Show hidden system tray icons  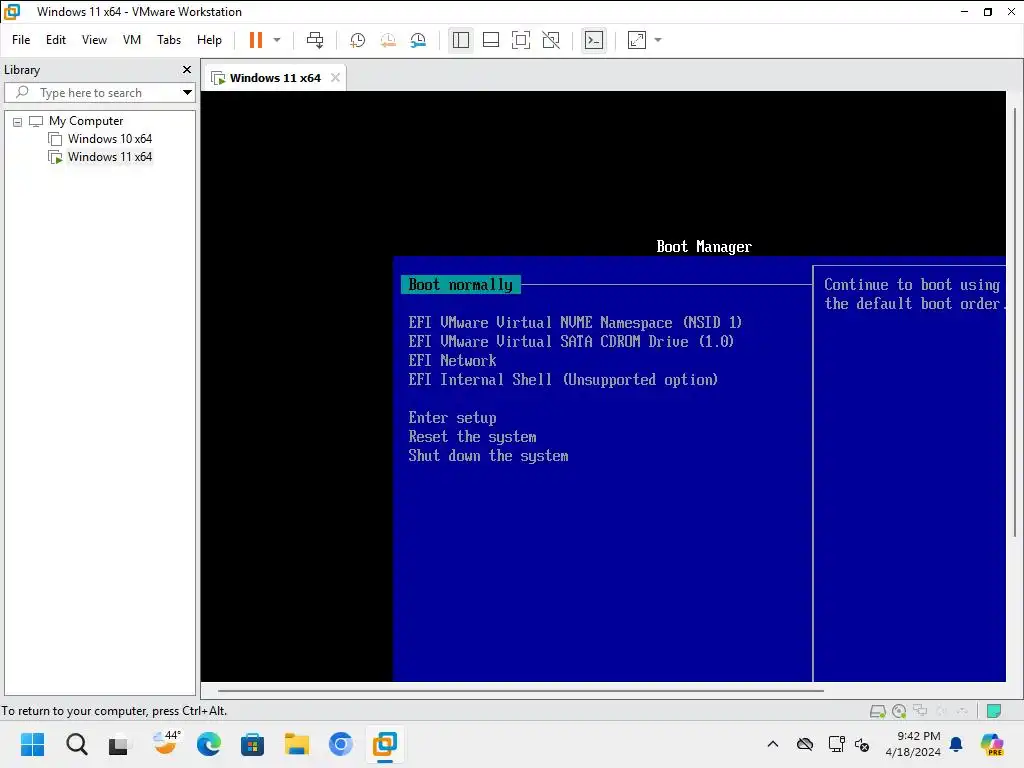tap(773, 744)
